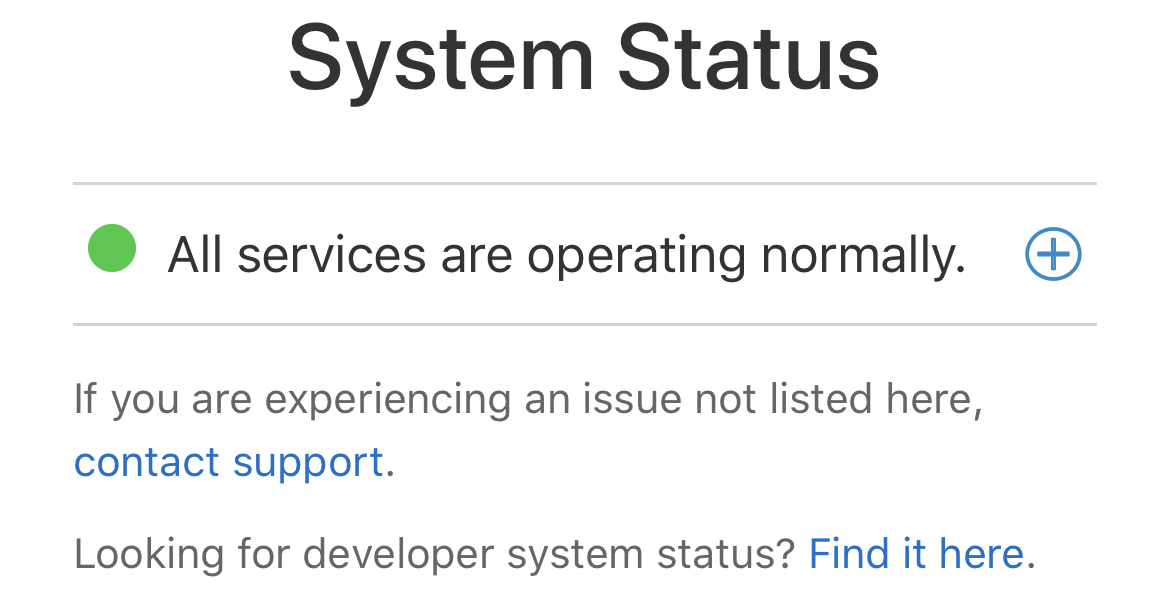Click the word System in the page title

[441, 62]
